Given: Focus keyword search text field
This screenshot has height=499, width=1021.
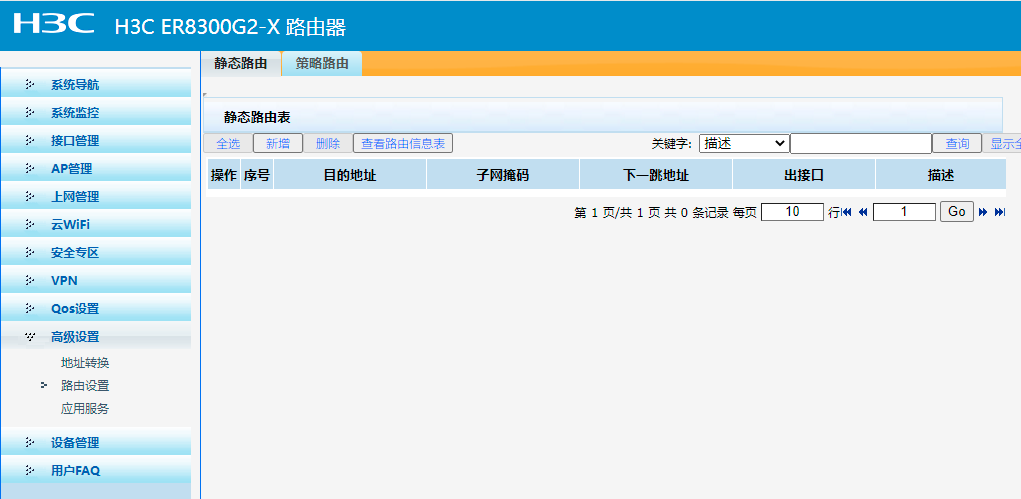Looking at the screenshot, I should point(861,143).
